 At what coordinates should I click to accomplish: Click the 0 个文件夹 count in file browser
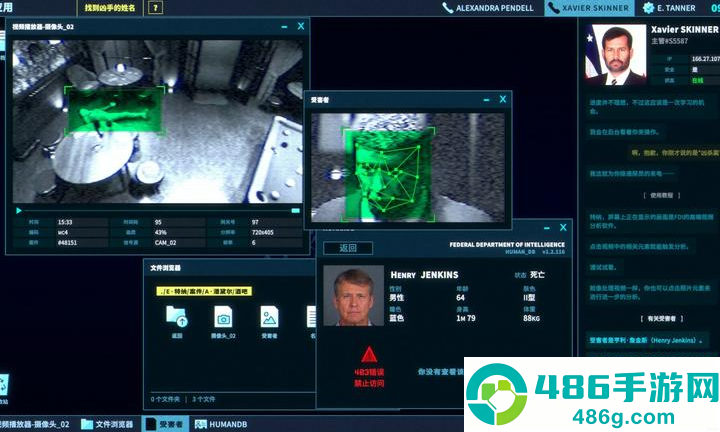coord(165,399)
